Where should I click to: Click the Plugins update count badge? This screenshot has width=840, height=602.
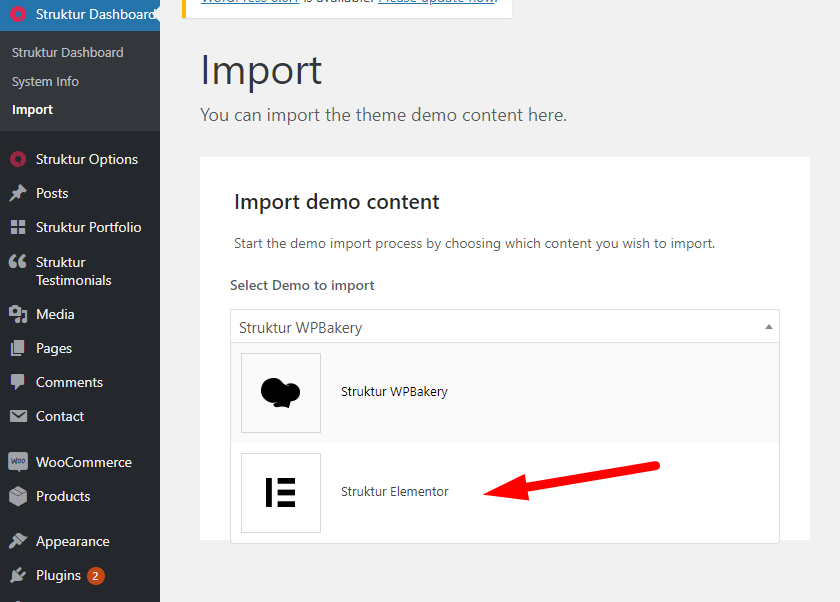(x=95, y=576)
